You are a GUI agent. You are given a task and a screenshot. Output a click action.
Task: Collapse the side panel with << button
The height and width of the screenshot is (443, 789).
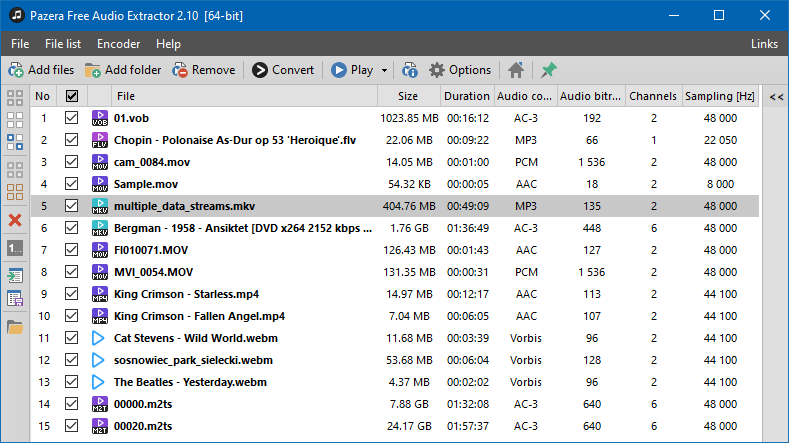tap(776, 97)
